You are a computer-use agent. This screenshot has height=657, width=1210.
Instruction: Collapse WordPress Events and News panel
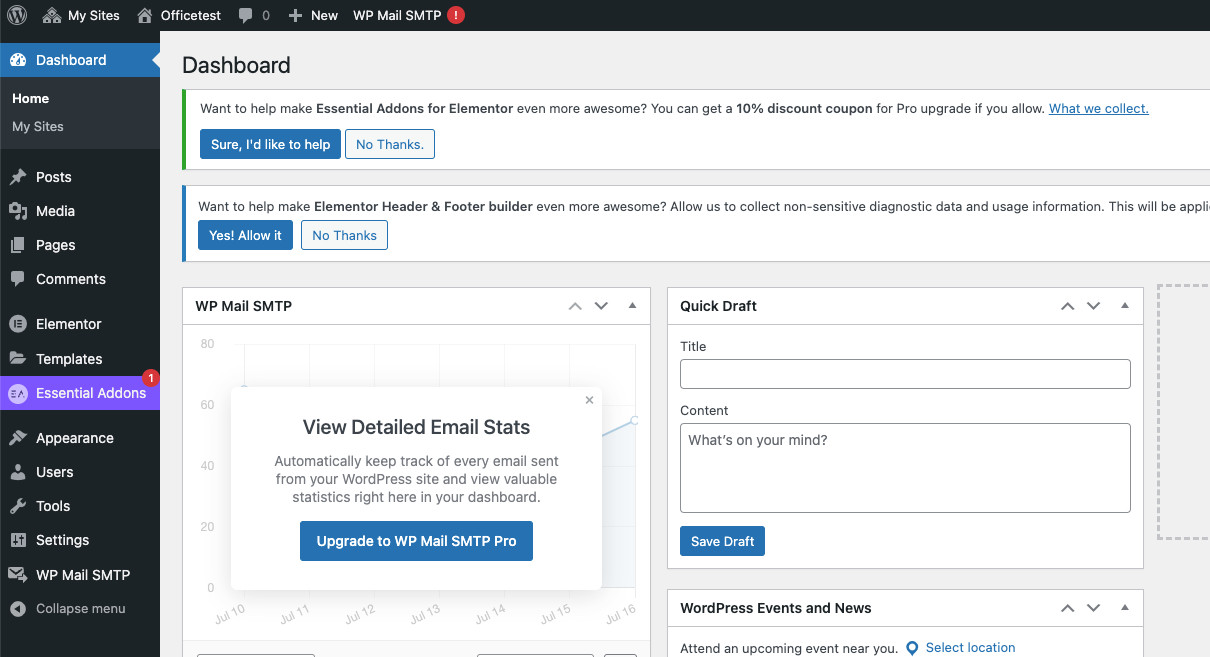coord(1123,607)
